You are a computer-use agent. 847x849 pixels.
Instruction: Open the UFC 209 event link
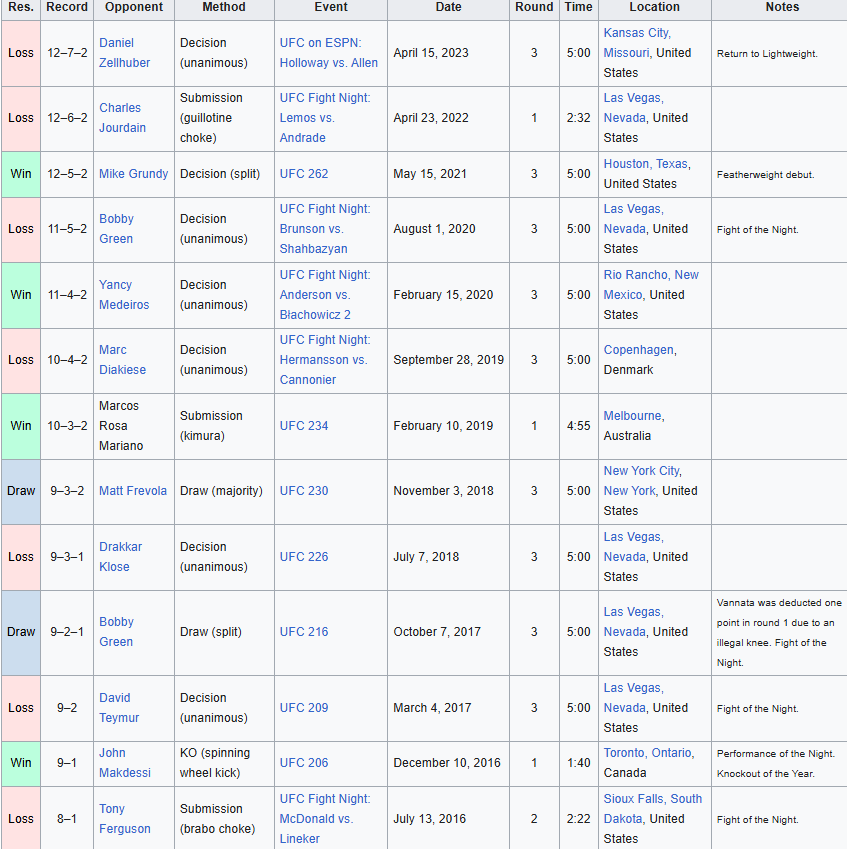click(304, 708)
